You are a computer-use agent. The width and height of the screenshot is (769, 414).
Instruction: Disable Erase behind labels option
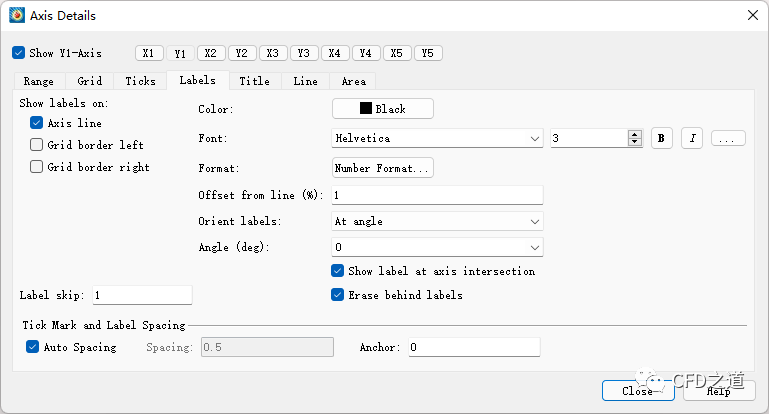(338, 295)
